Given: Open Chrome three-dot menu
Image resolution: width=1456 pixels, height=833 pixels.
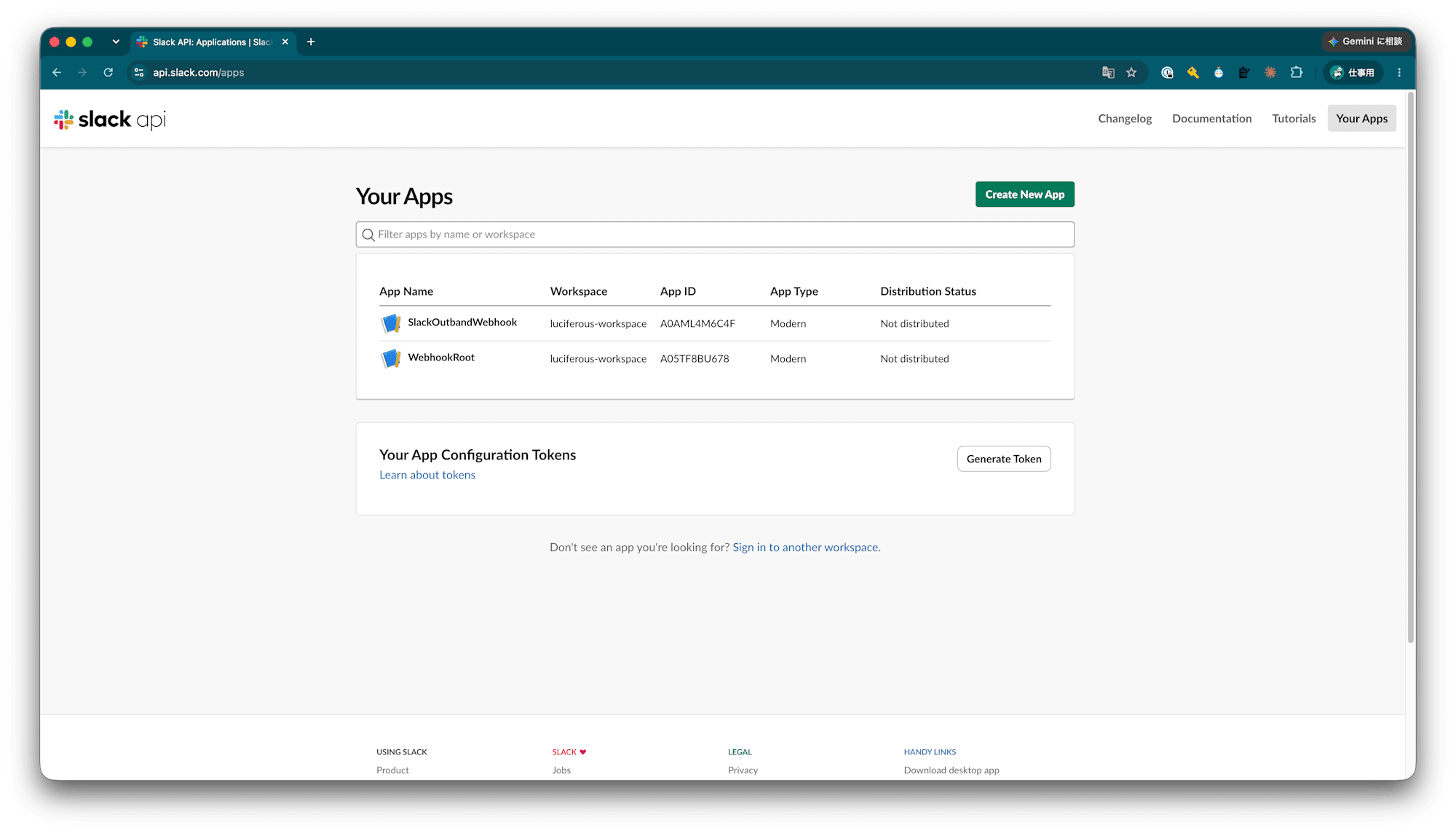Looking at the screenshot, I should [1399, 73].
